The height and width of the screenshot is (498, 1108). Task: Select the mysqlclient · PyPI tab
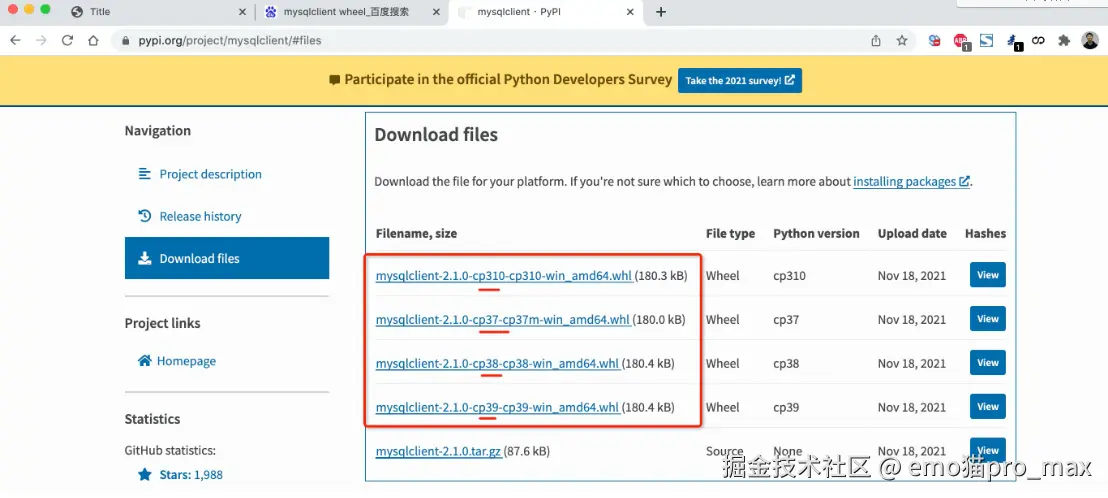[546, 12]
